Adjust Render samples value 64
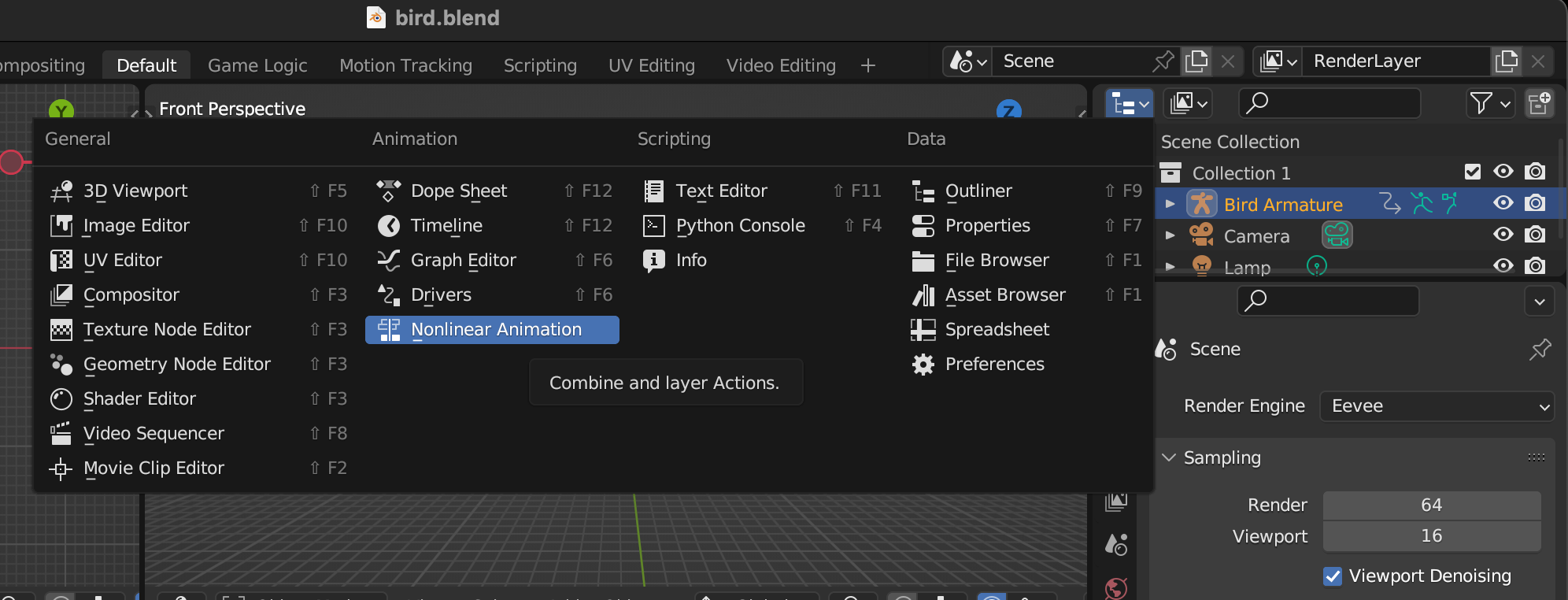This screenshot has width=1568, height=600. point(1432,506)
